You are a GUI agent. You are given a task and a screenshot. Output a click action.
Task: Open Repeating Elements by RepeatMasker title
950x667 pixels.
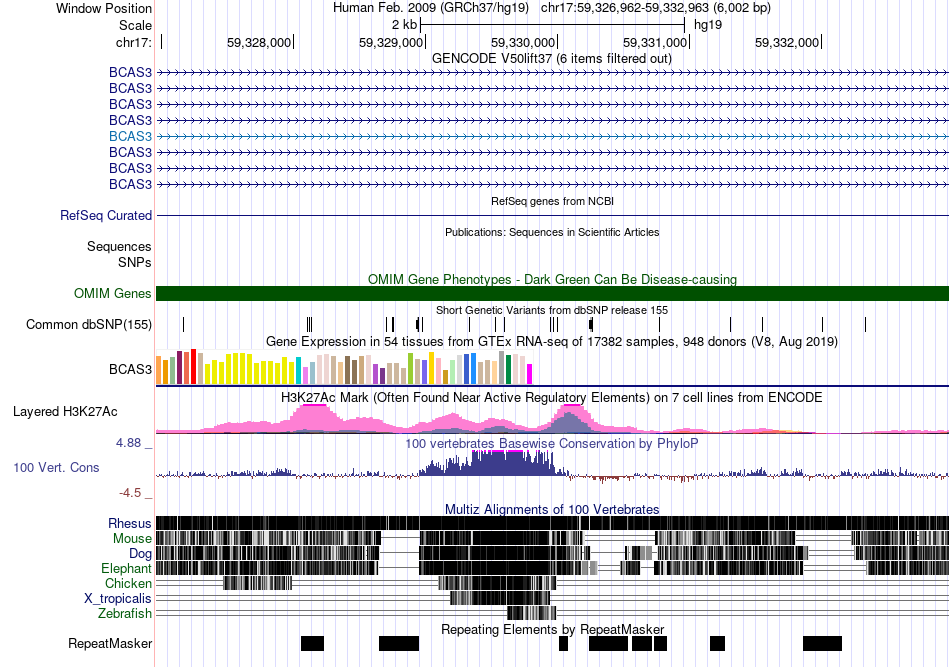coord(552,629)
